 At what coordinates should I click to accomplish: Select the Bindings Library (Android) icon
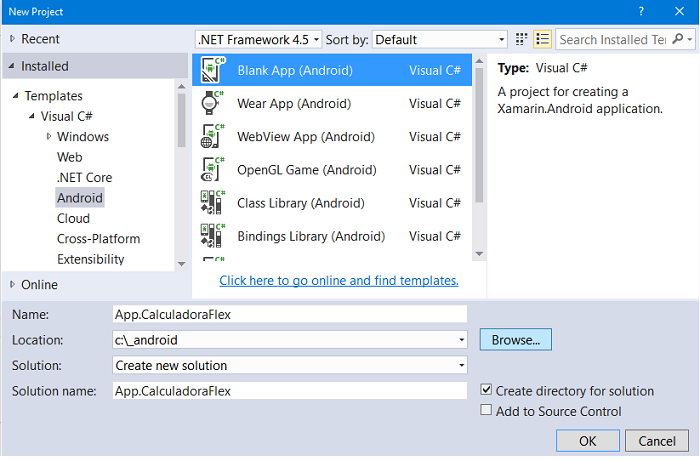click(212, 236)
